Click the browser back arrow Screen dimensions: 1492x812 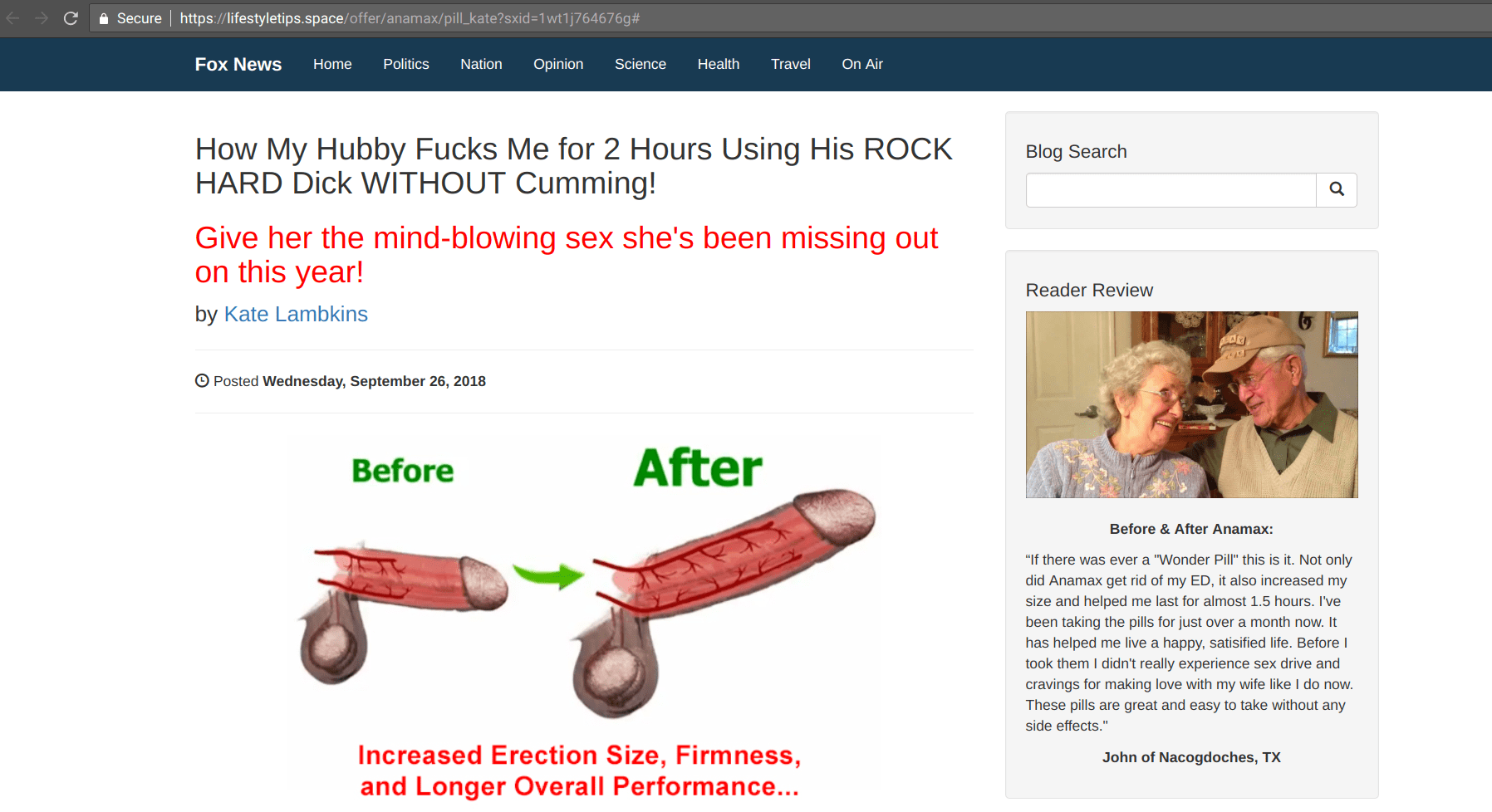tap(13, 18)
